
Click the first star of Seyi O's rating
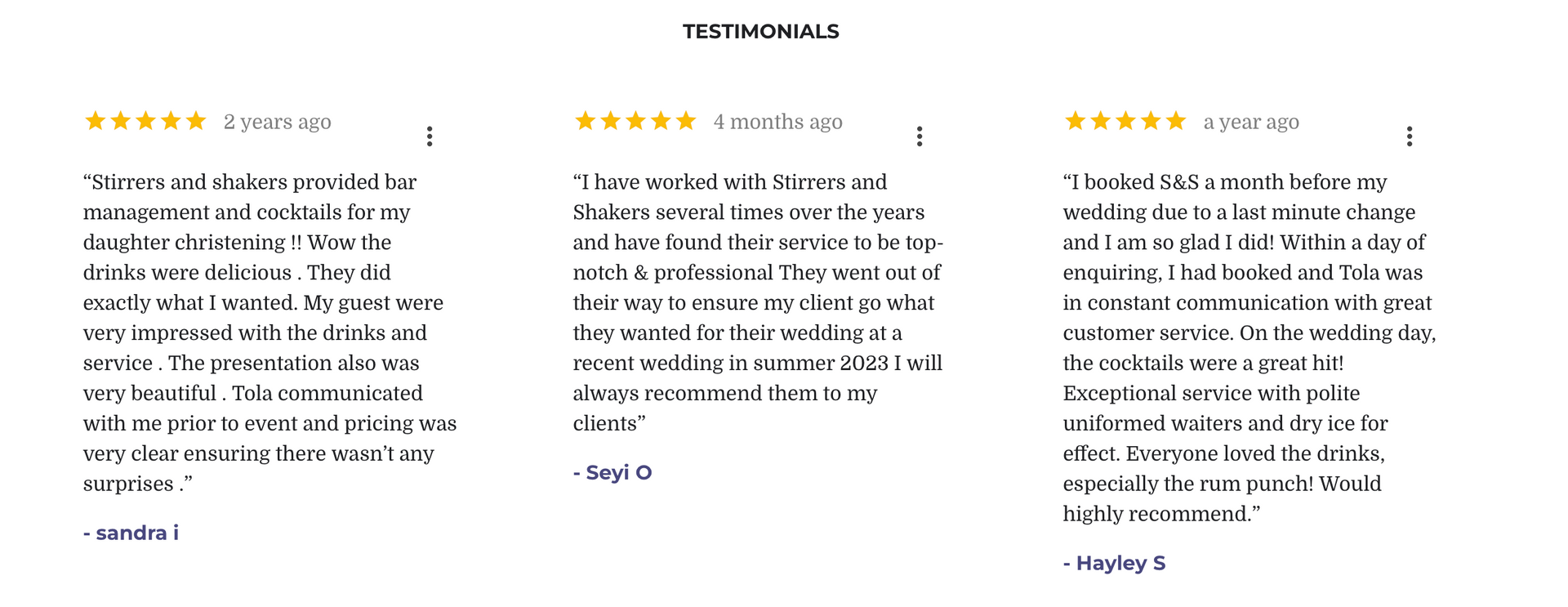(x=586, y=122)
